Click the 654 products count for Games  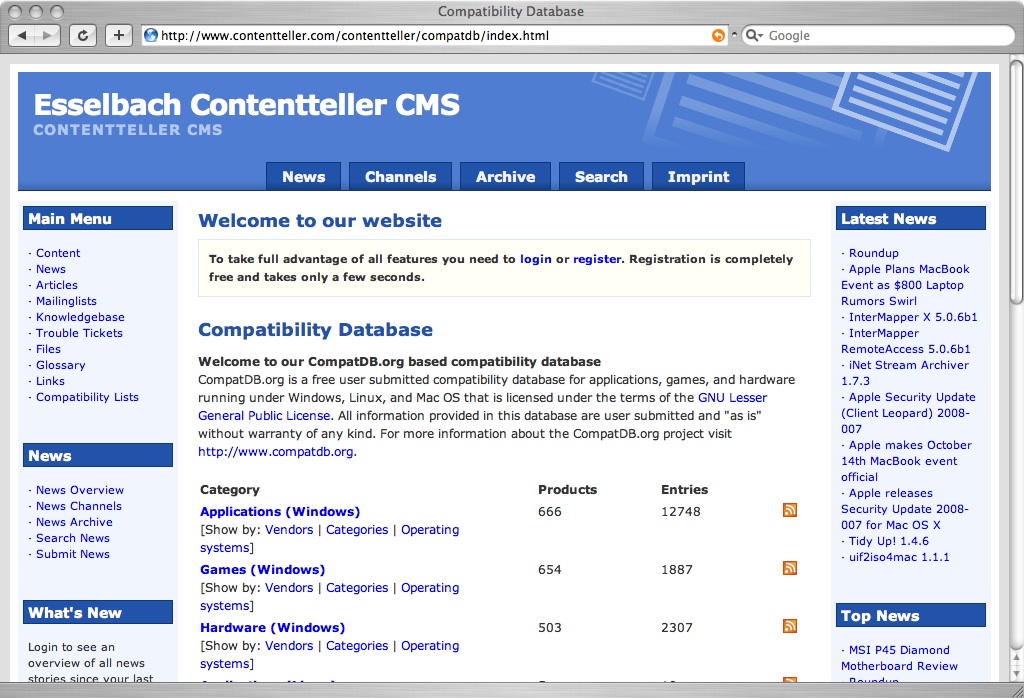549,569
